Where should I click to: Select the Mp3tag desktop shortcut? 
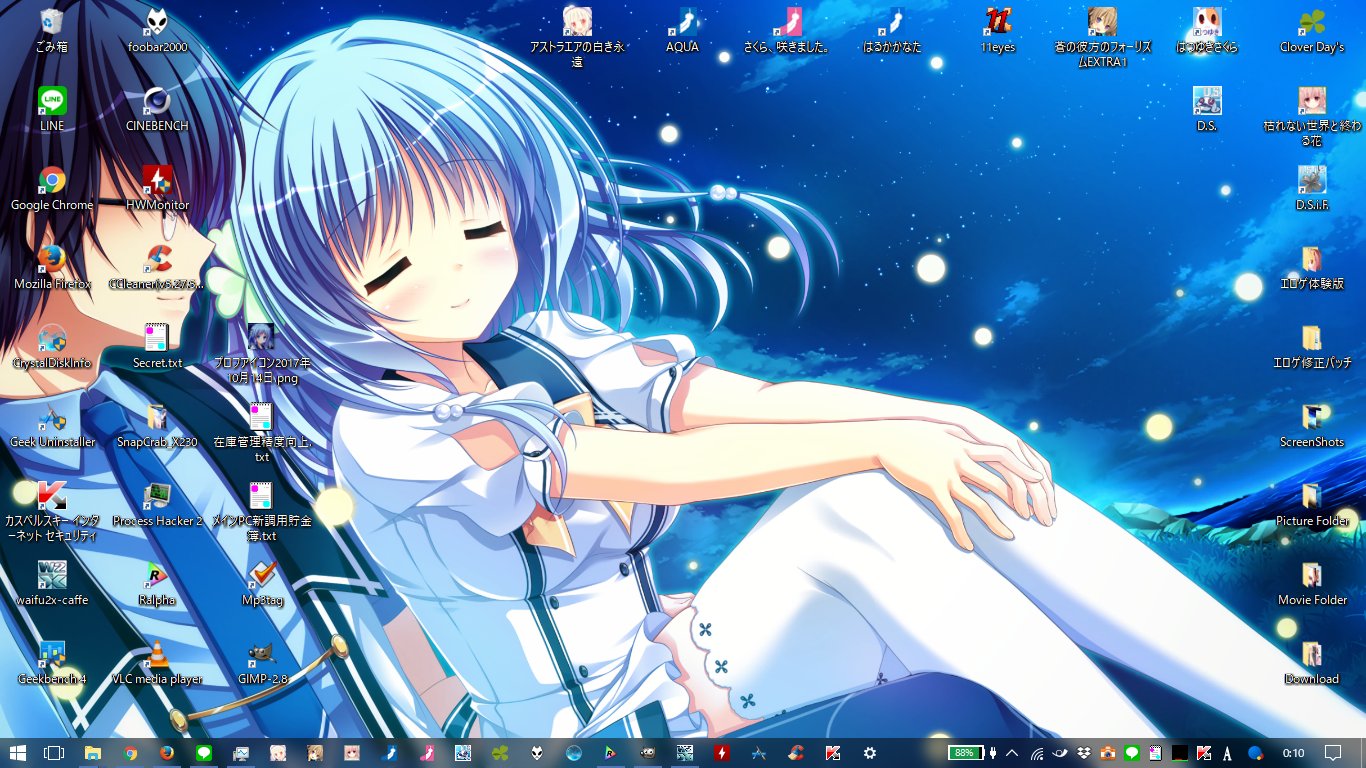tap(262, 583)
